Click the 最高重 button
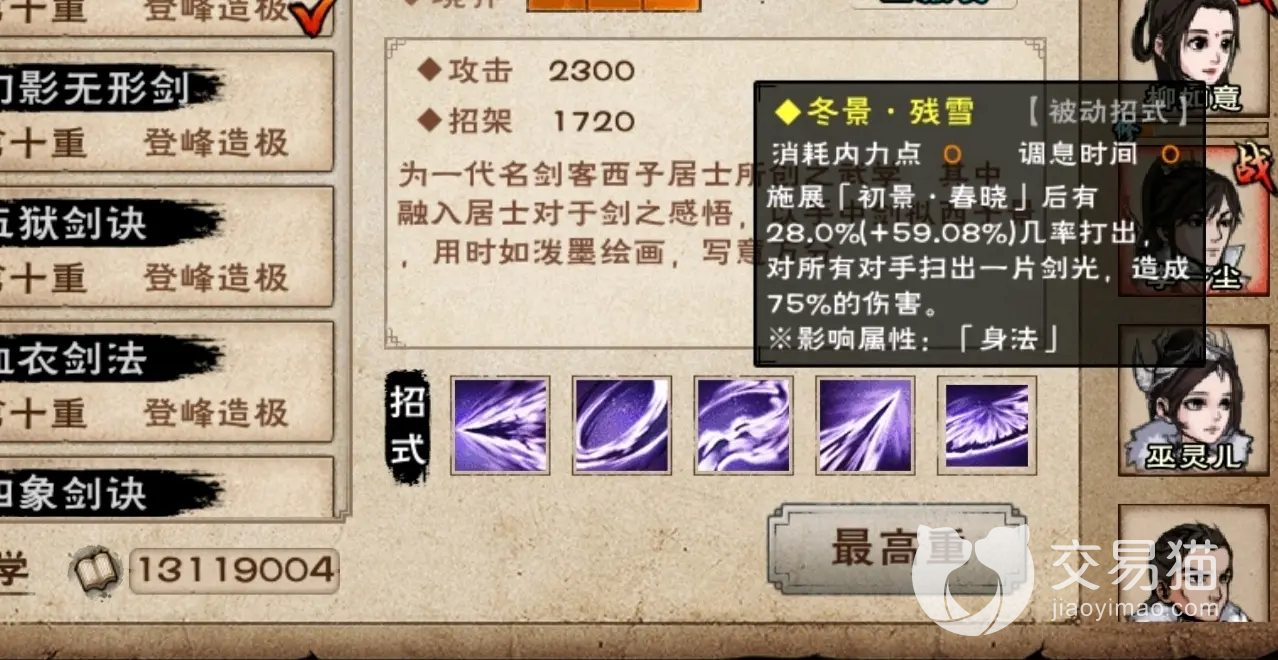 898,548
